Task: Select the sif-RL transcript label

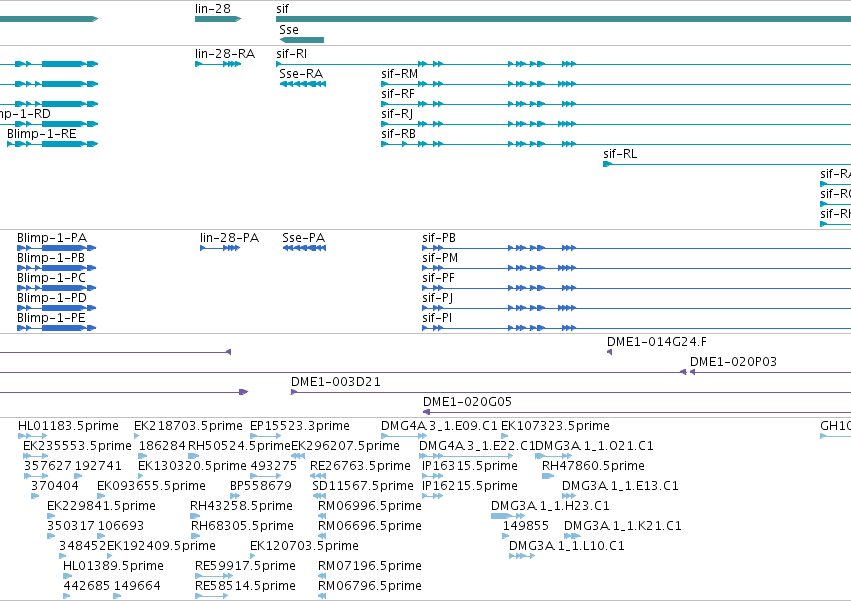Action: pos(620,154)
